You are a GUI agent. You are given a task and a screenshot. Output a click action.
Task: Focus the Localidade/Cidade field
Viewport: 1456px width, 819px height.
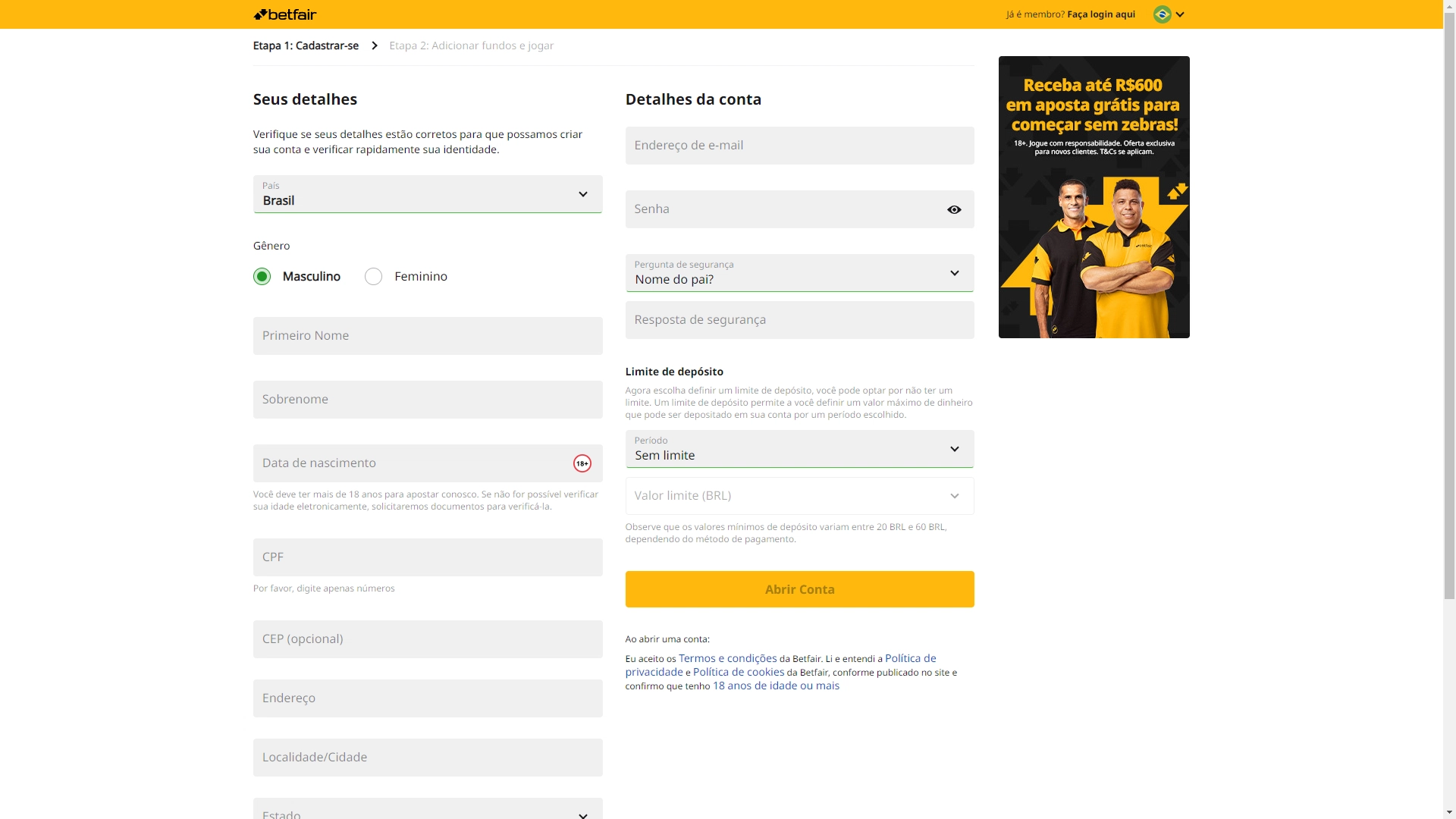428,758
